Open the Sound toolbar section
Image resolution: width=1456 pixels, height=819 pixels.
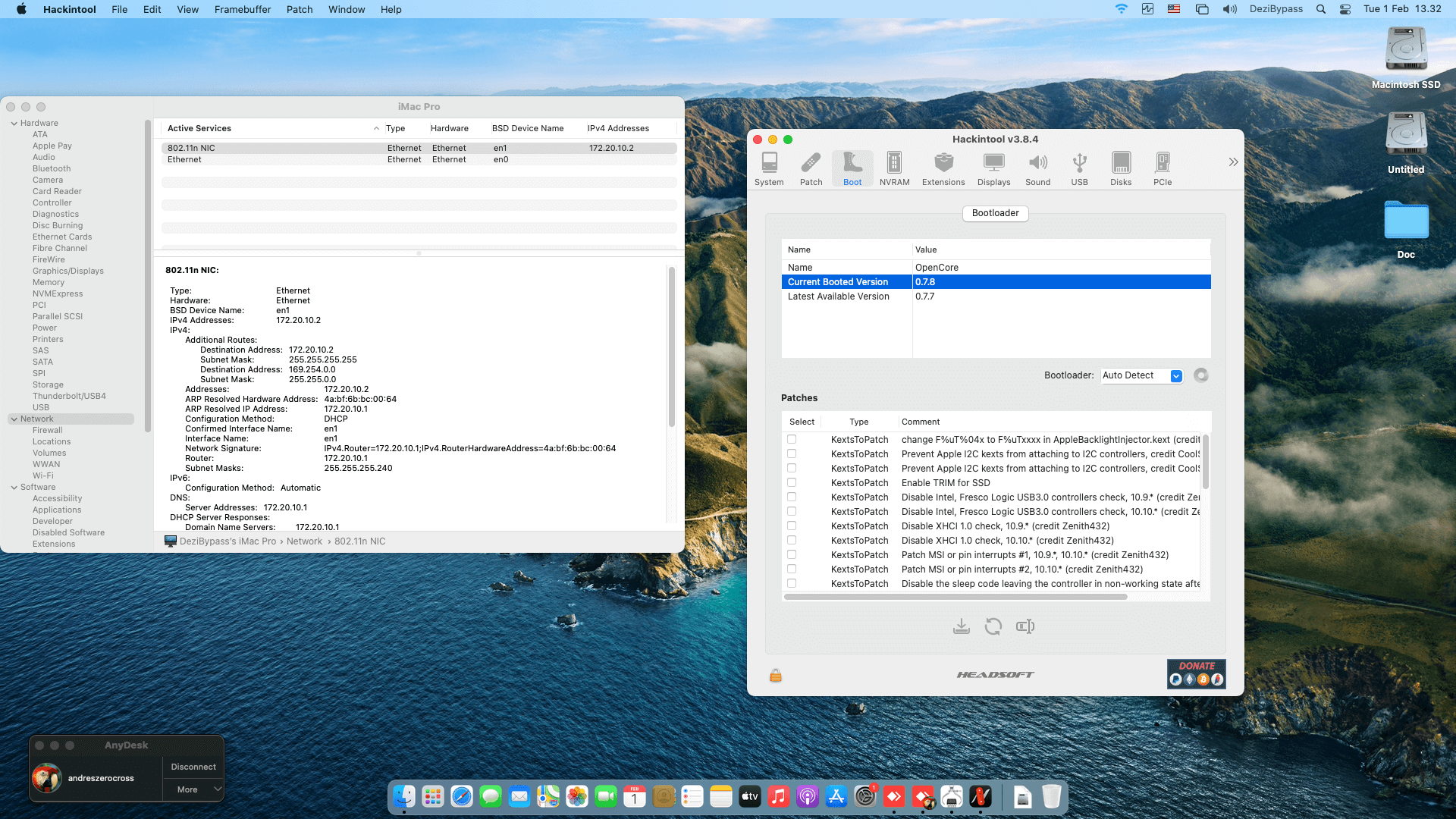(1037, 168)
